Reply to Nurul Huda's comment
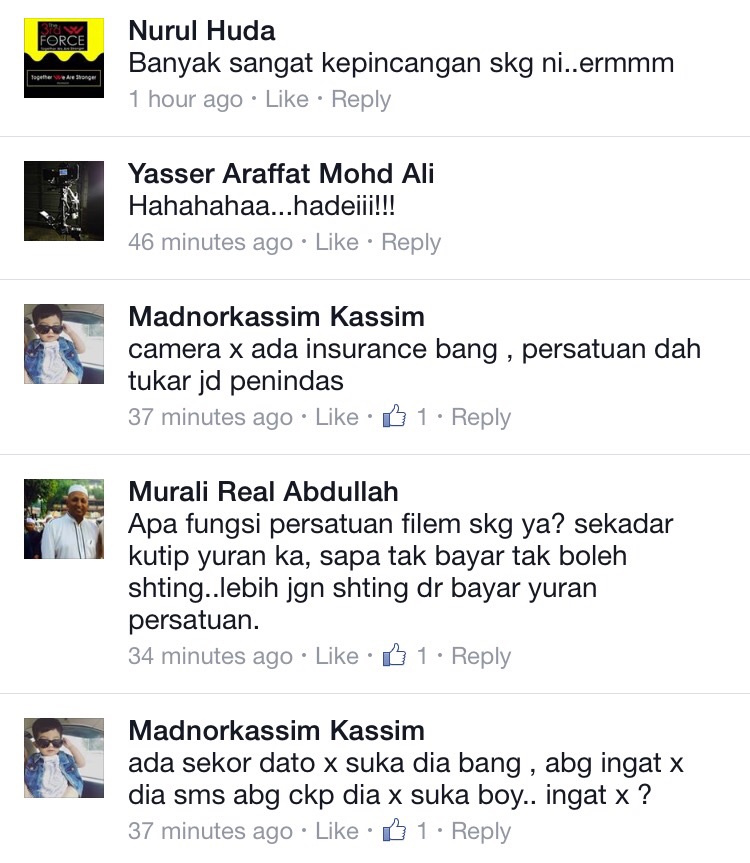Screen dimensions: 750x863 [x=361, y=100]
